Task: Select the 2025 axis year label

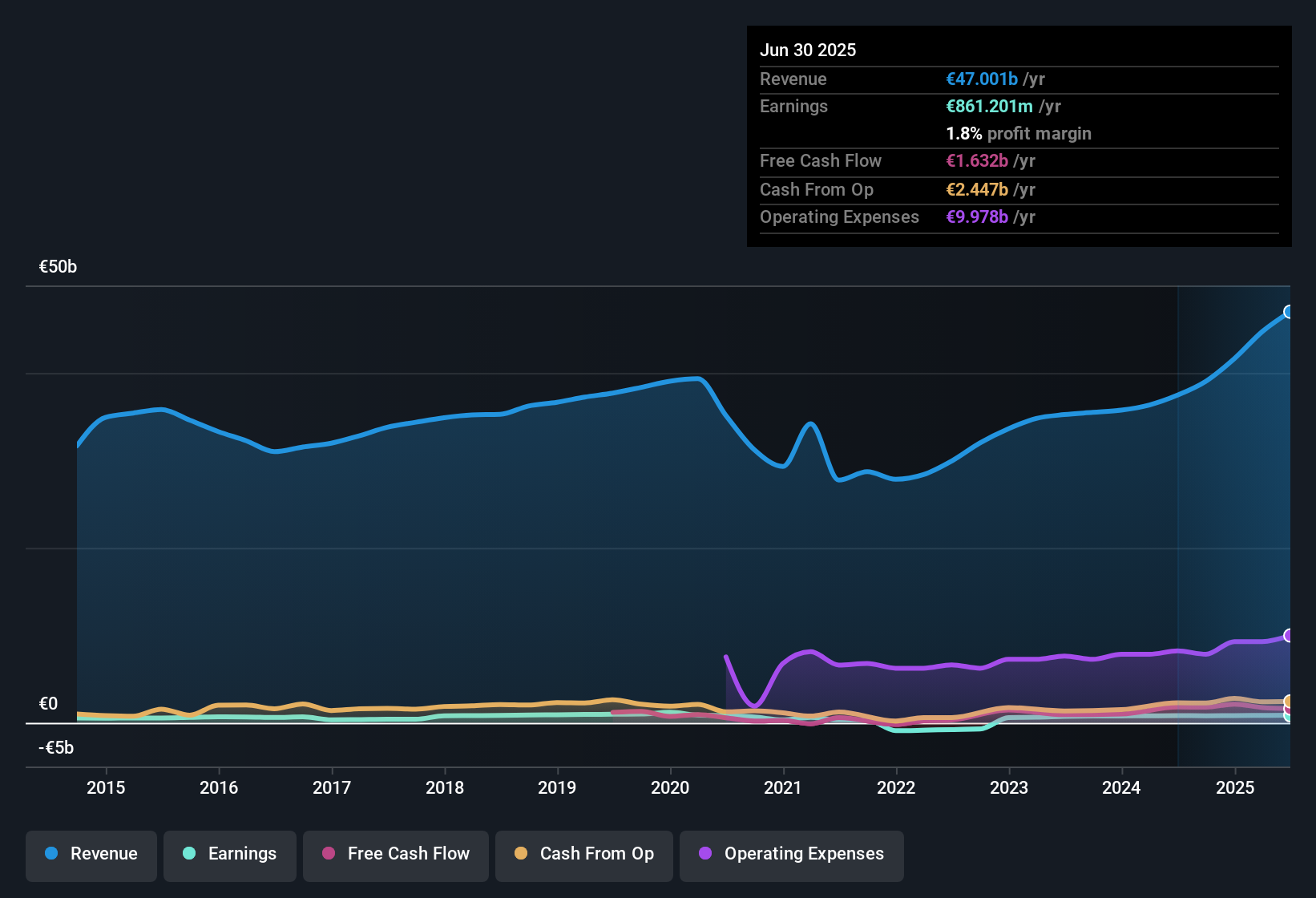Action: tap(1235, 787)
